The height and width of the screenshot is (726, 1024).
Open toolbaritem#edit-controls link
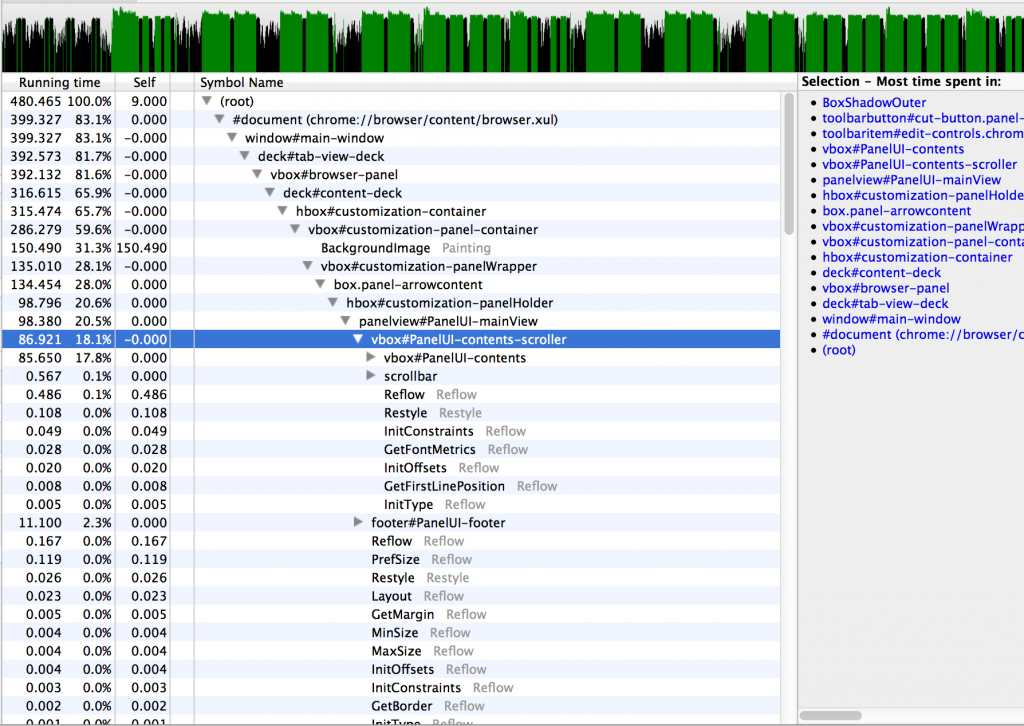[x=923, y=133]
